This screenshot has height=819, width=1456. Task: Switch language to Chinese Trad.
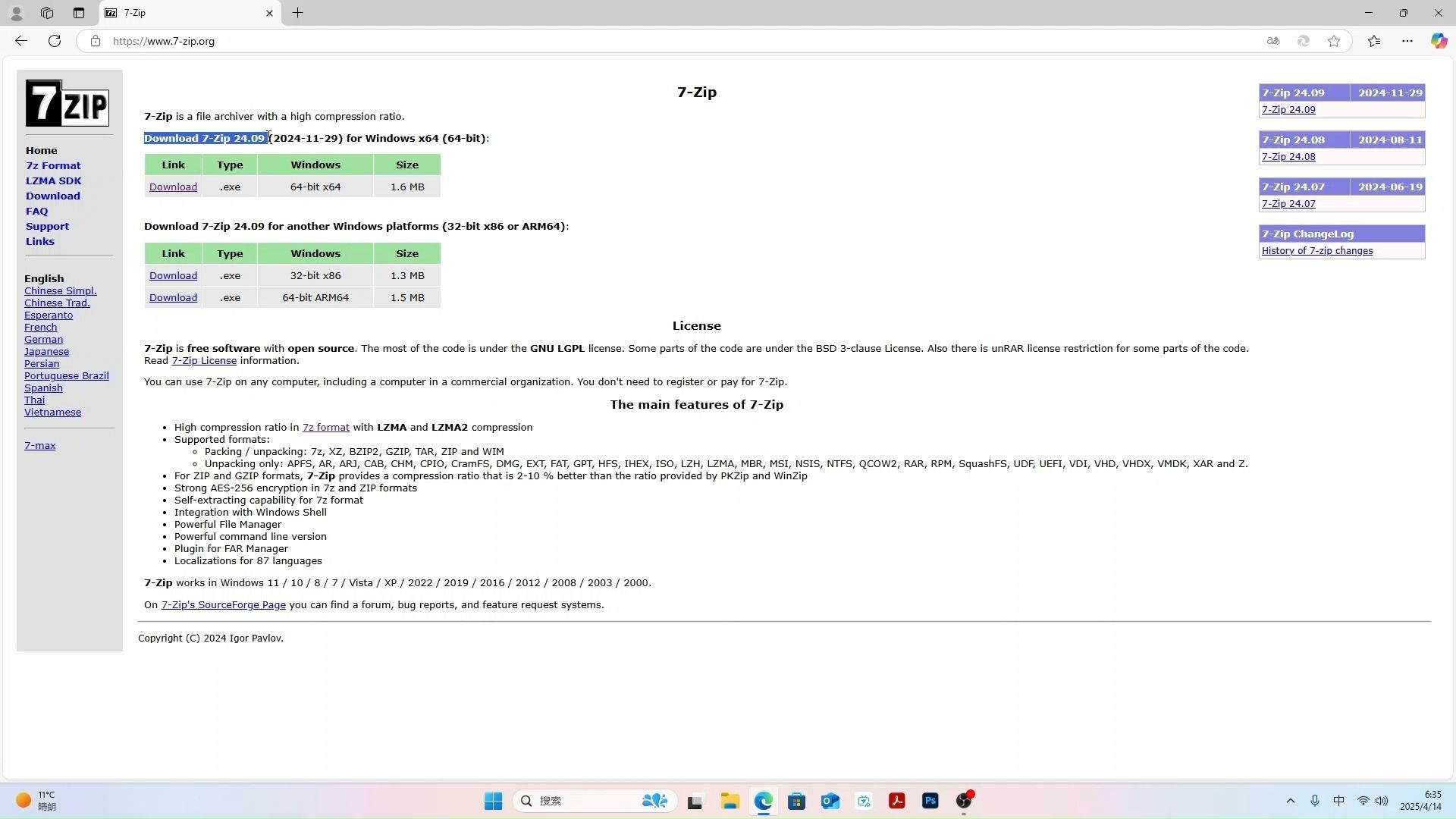click(57, 303)
